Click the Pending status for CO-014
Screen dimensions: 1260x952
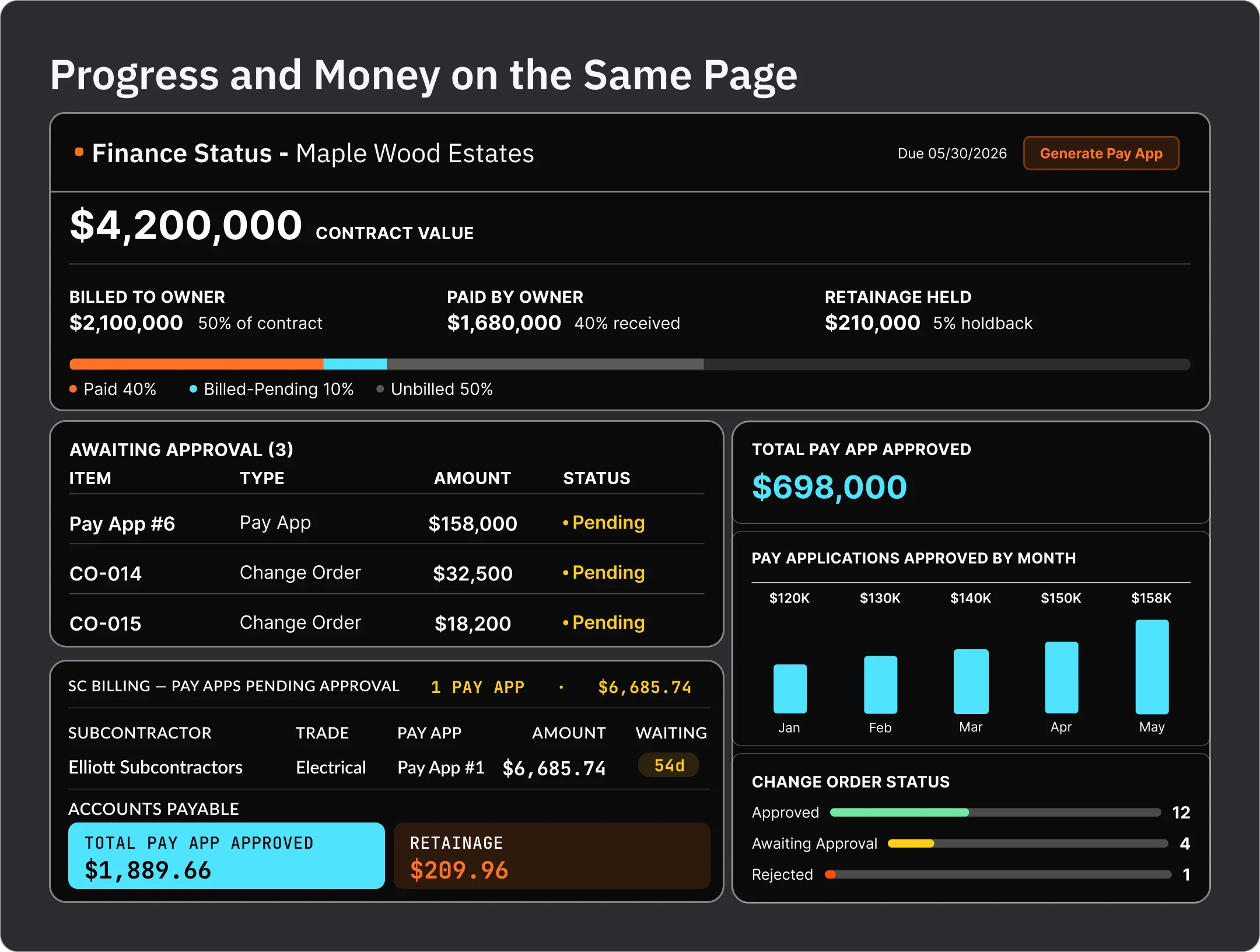604,573
